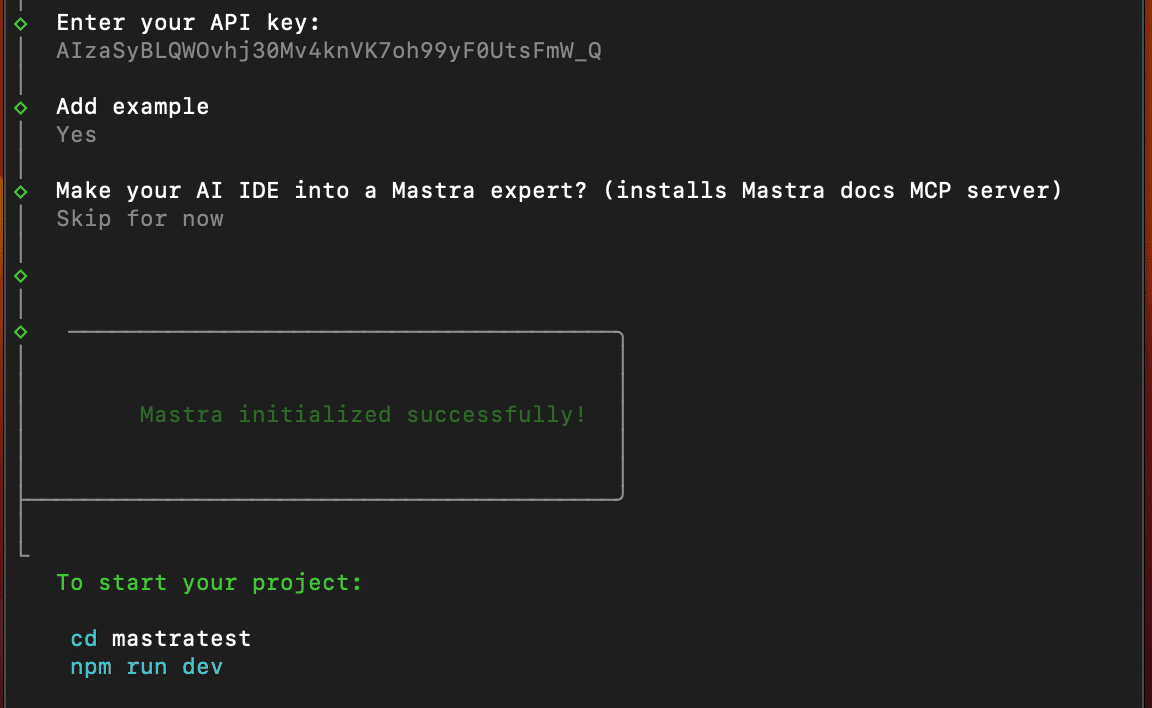
Task: Click the "run" word in npm command
Action: click(147, 666)
